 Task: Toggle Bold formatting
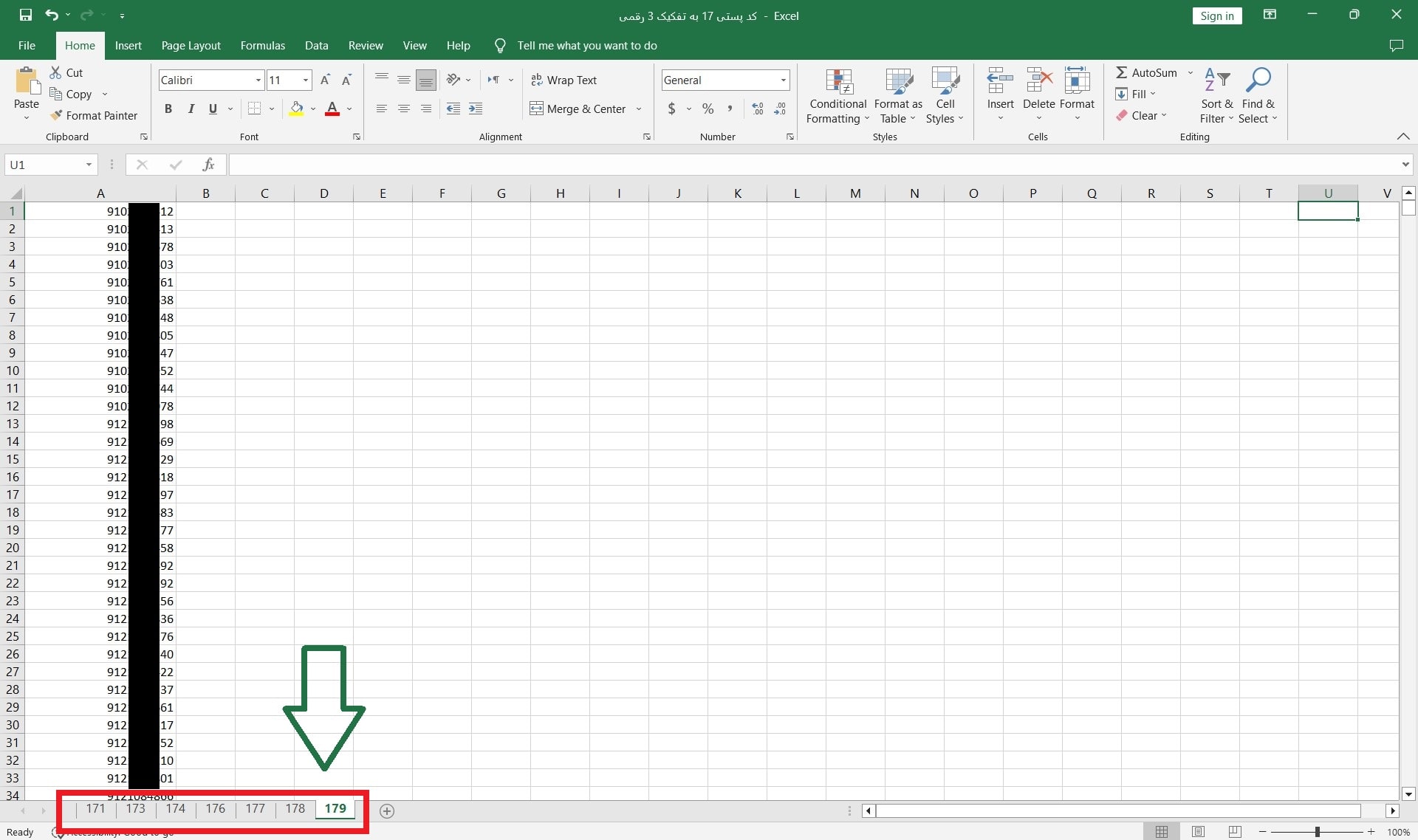pos(168,109)
